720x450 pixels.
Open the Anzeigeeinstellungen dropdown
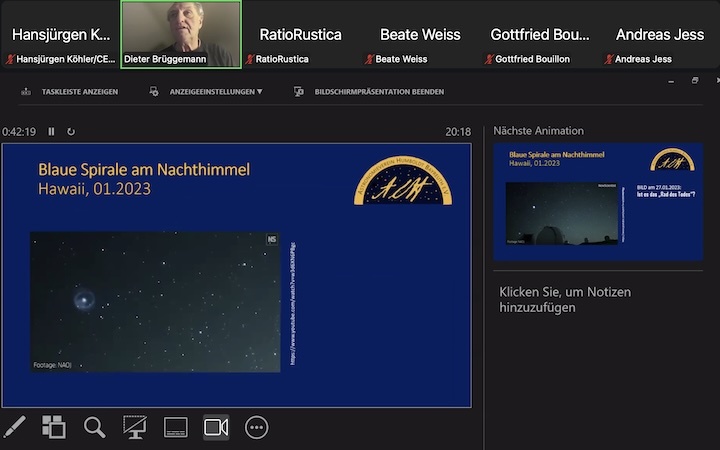pos(216,92)
